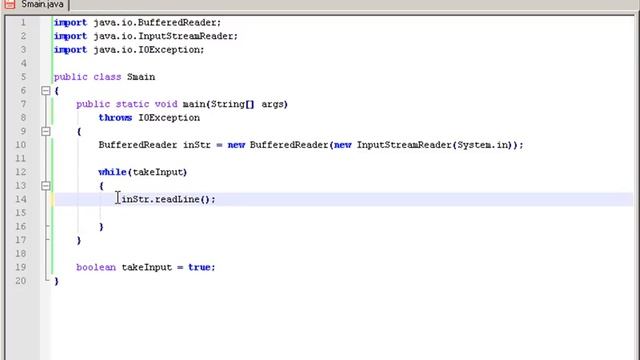Select line number 14 in the gutter
Image resolution: width=640 pixels, height=360 pixels.
21,199
